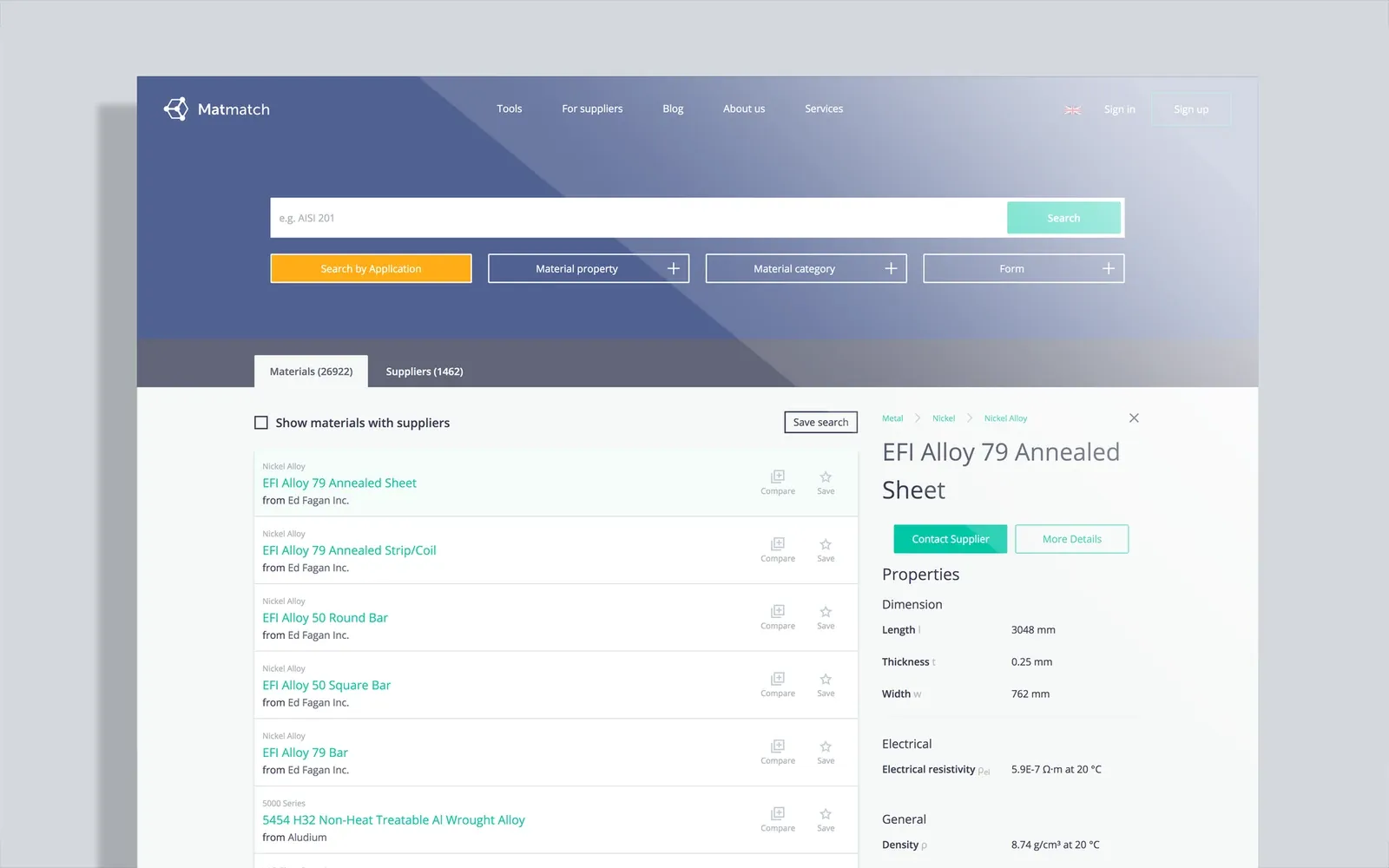
Task: Close the material detail panel
Action: pyautogui.click(x=1134, y=418)
